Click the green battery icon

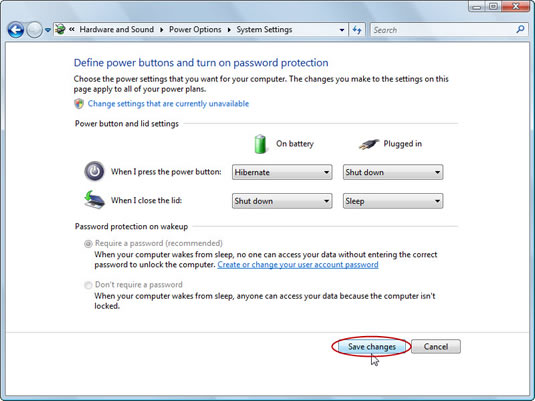(x=260, y=144)
